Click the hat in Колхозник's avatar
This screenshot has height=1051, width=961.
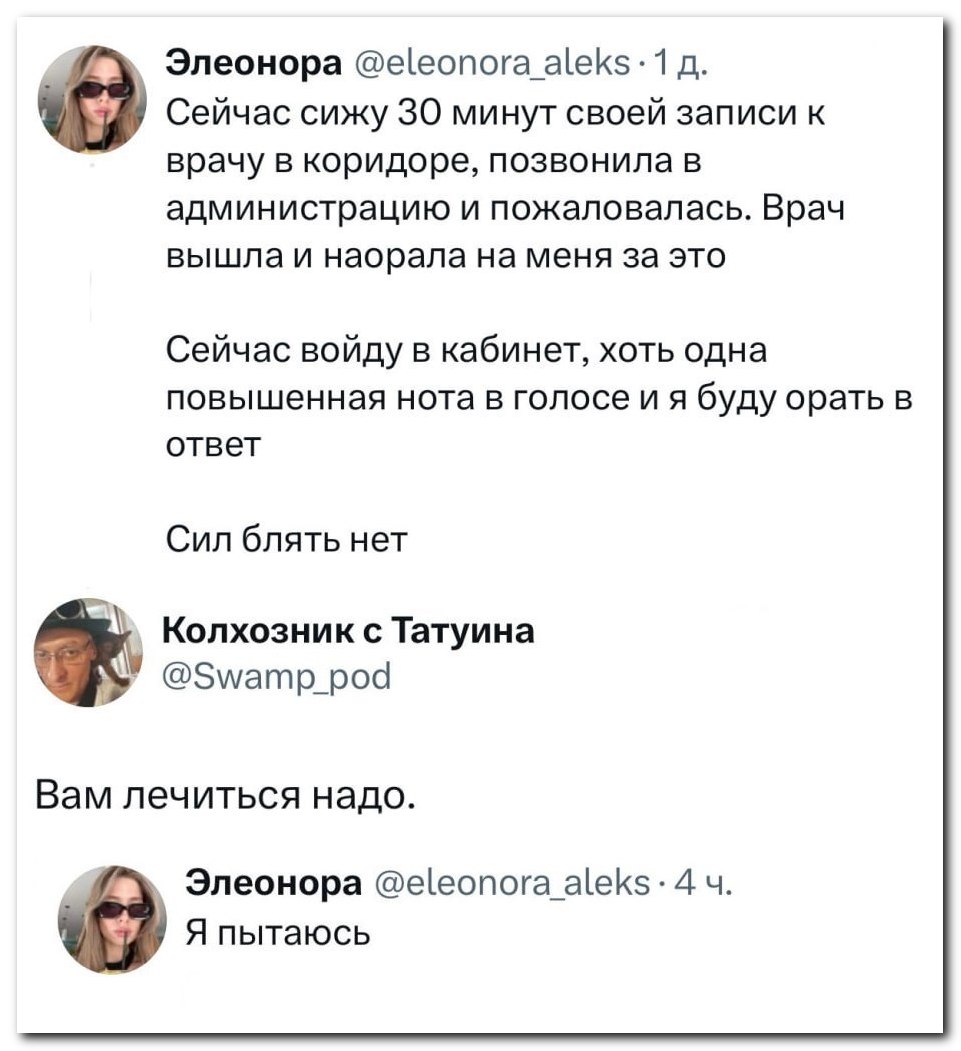tap(75, 616)
